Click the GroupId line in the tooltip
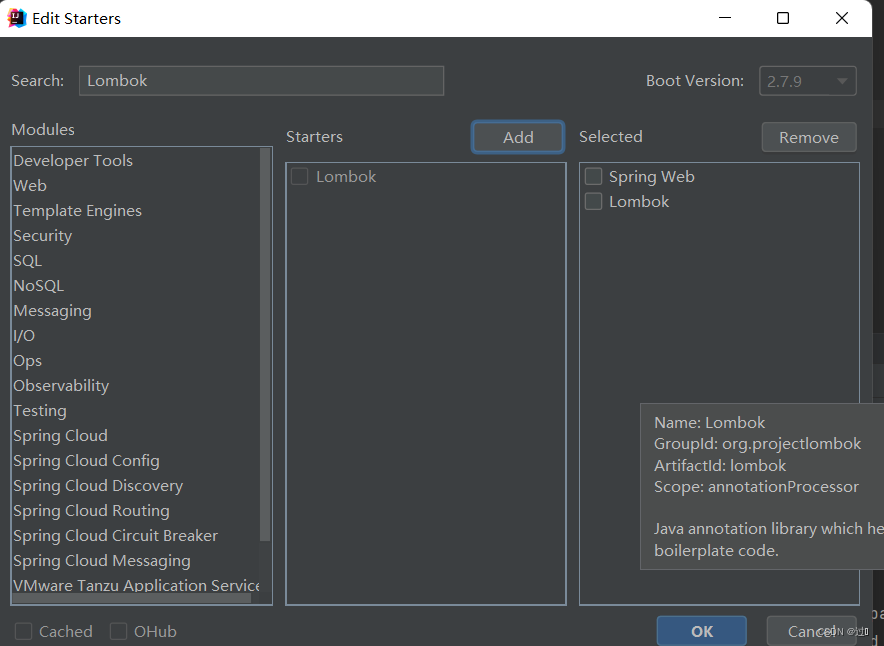 click(757, 444)
